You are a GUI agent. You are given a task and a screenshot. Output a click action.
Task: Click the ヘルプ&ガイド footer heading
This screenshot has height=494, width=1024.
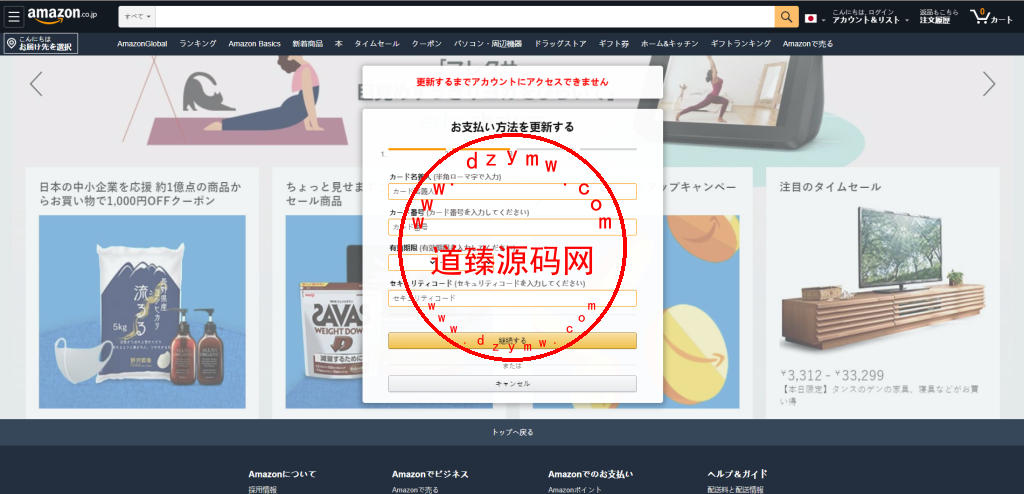point(737,474)
